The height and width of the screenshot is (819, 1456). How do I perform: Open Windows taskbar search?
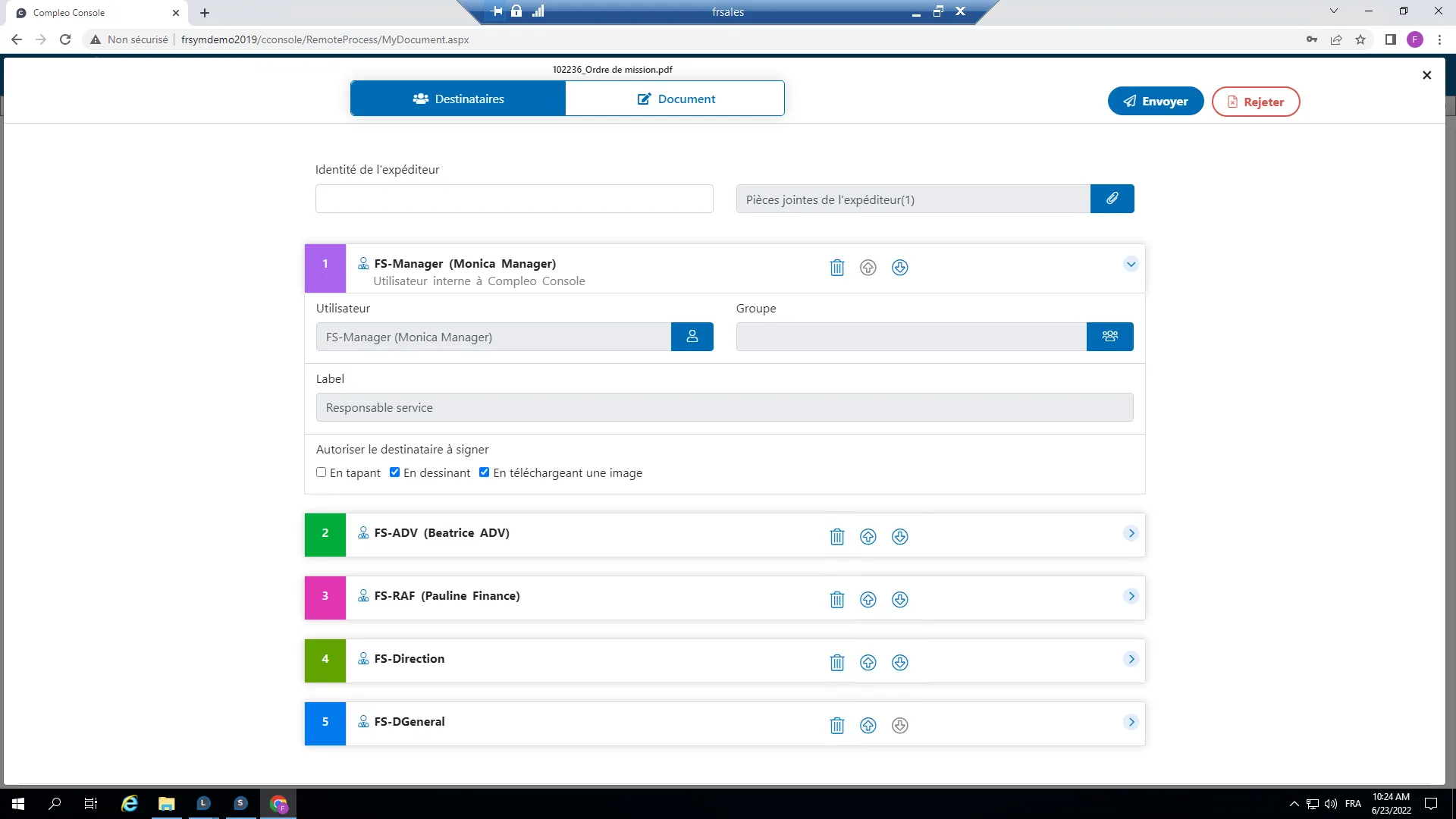coord(55,804)
